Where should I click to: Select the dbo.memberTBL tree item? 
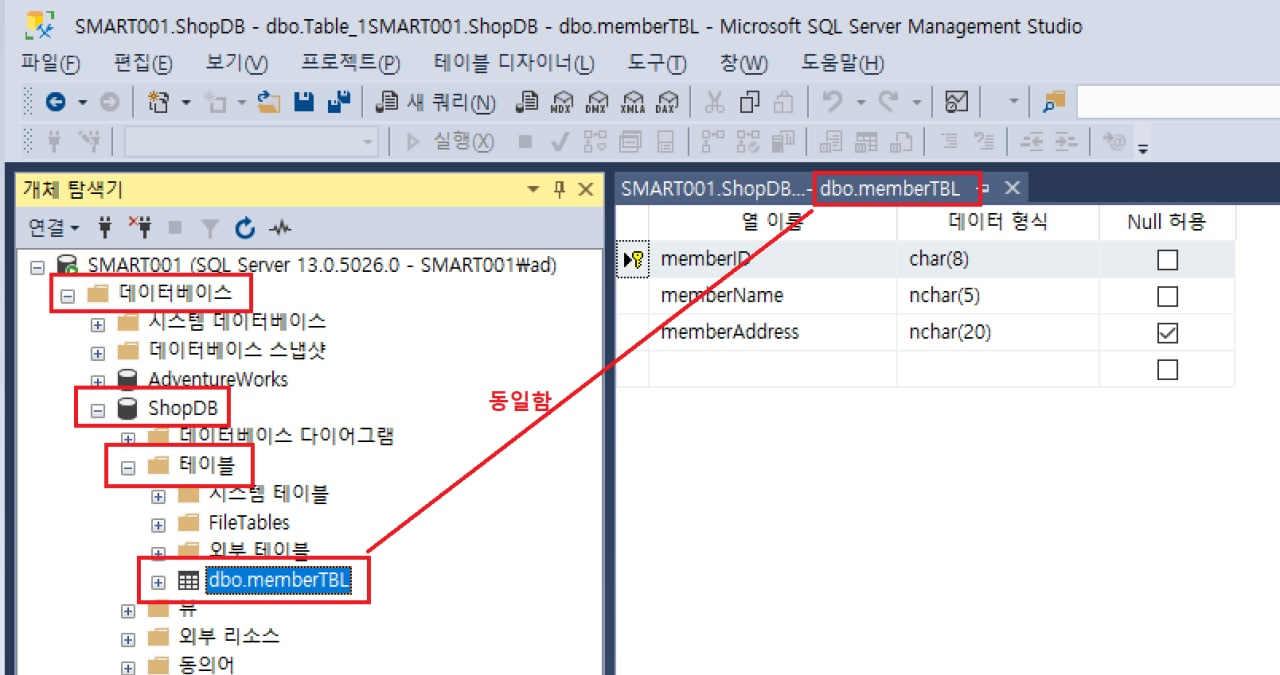[279, 581]
